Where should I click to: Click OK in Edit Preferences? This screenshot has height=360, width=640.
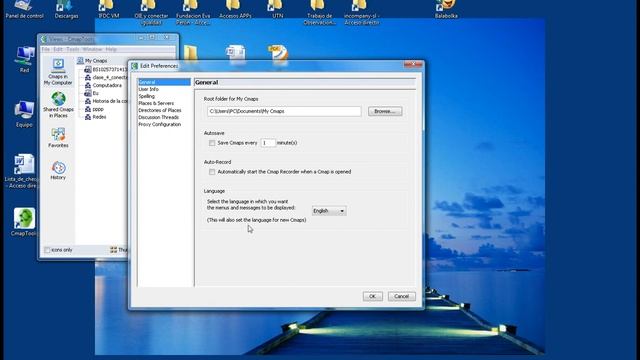click(x=373, y=296)
